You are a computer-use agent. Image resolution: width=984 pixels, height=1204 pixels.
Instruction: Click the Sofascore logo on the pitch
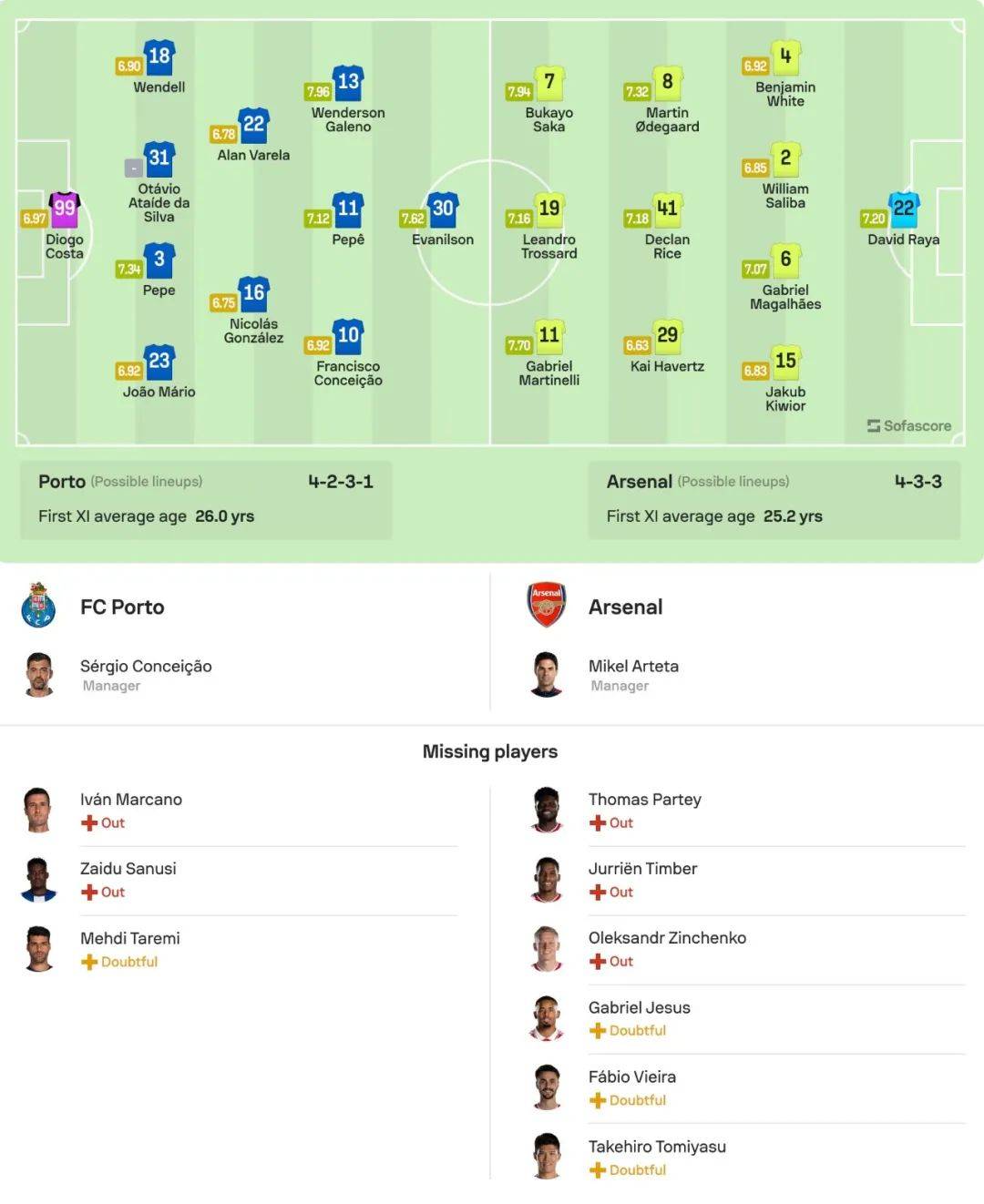pos(908,425)
